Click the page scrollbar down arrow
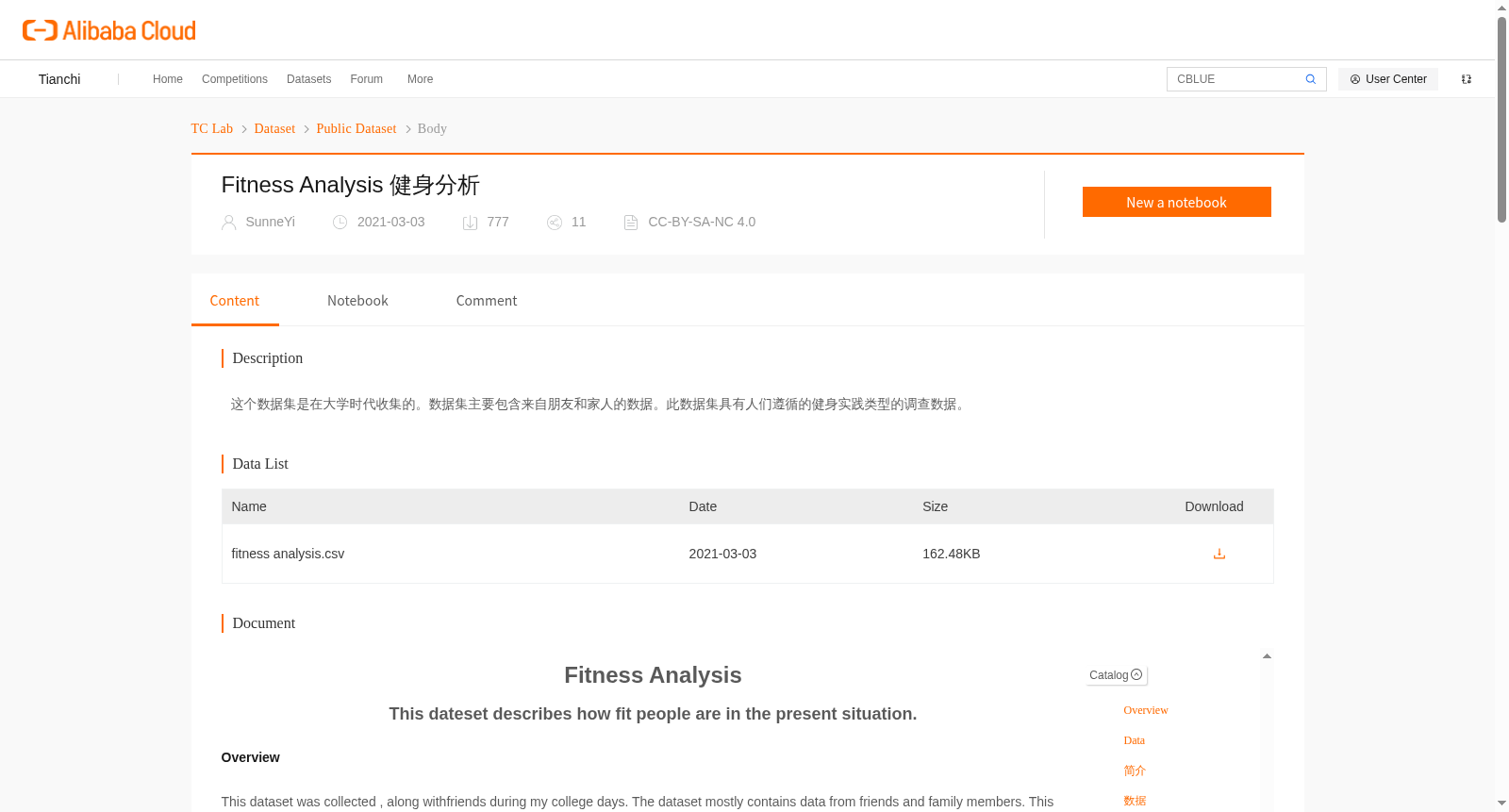1509x812 pixels. click(1501, 804)
